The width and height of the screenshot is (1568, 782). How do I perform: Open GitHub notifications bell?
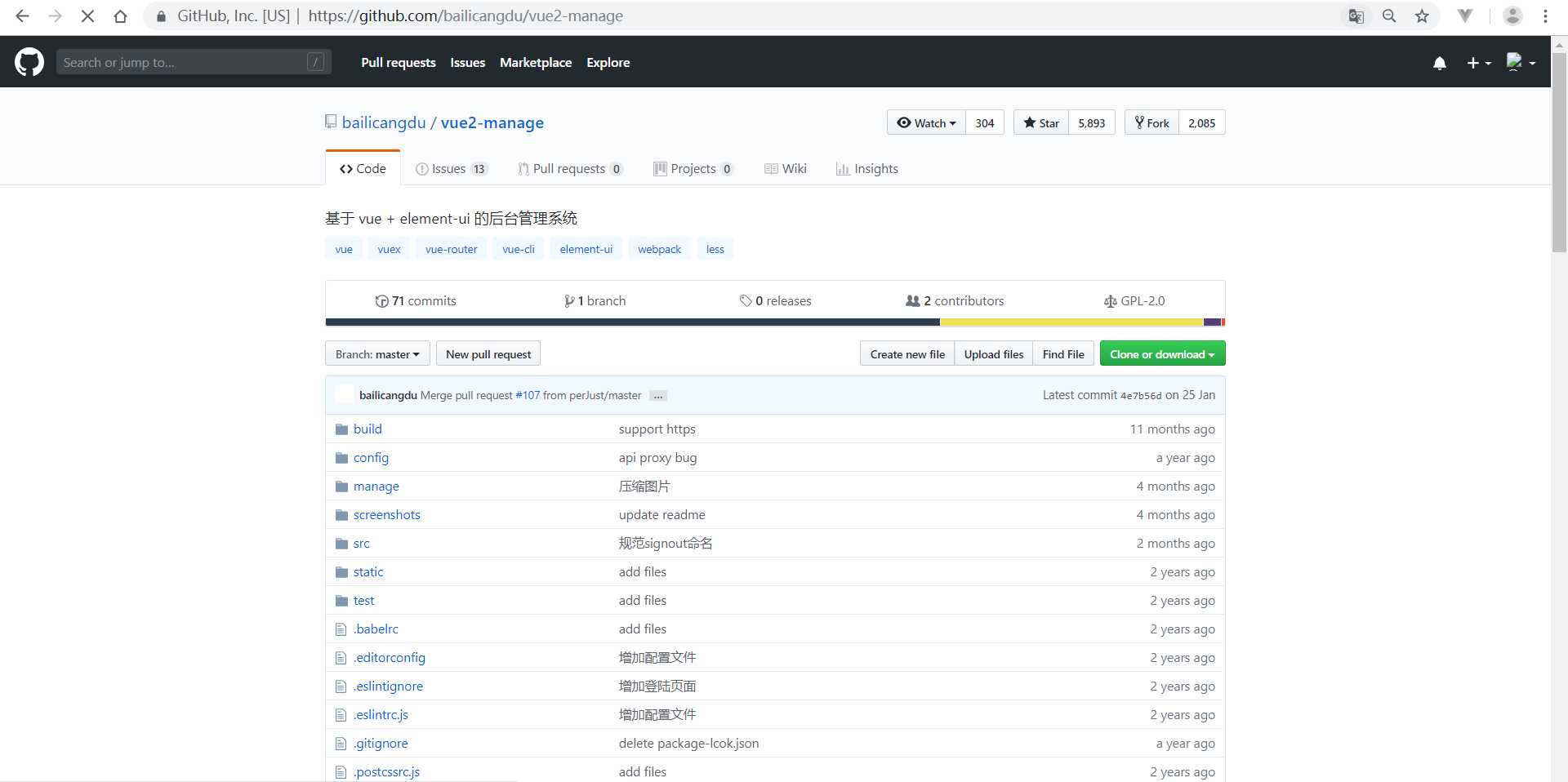click(1440, 63)
